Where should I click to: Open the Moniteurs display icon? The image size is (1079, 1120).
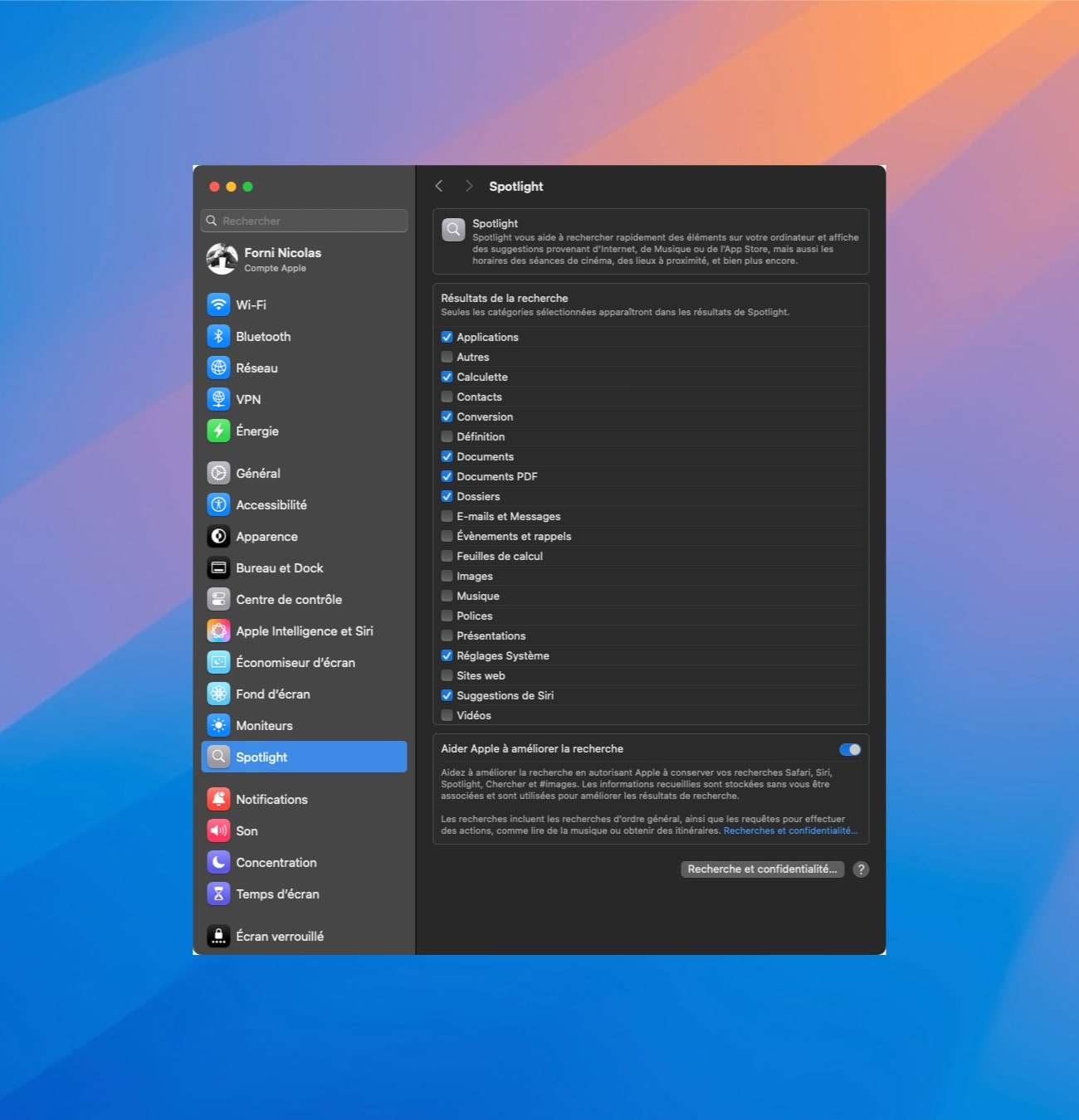pos(217,725)
